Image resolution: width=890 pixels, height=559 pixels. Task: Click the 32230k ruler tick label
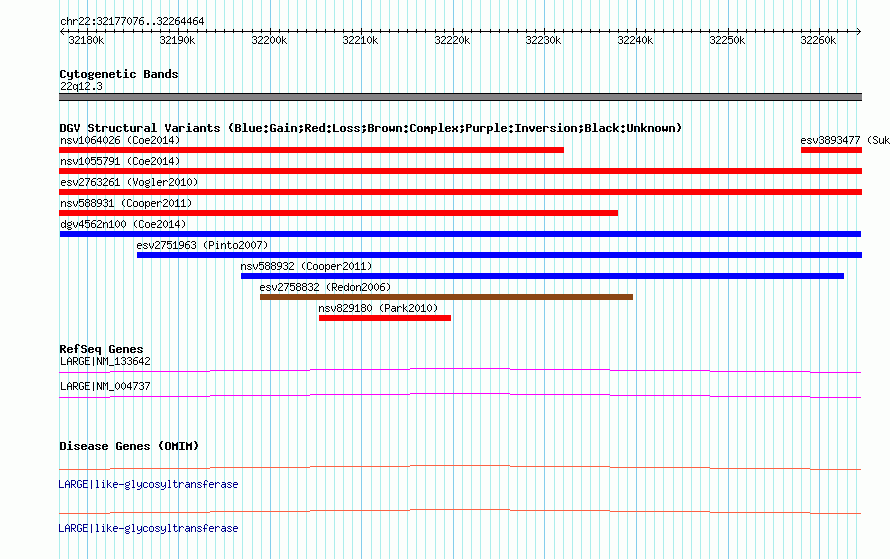[x=544, y=40]
